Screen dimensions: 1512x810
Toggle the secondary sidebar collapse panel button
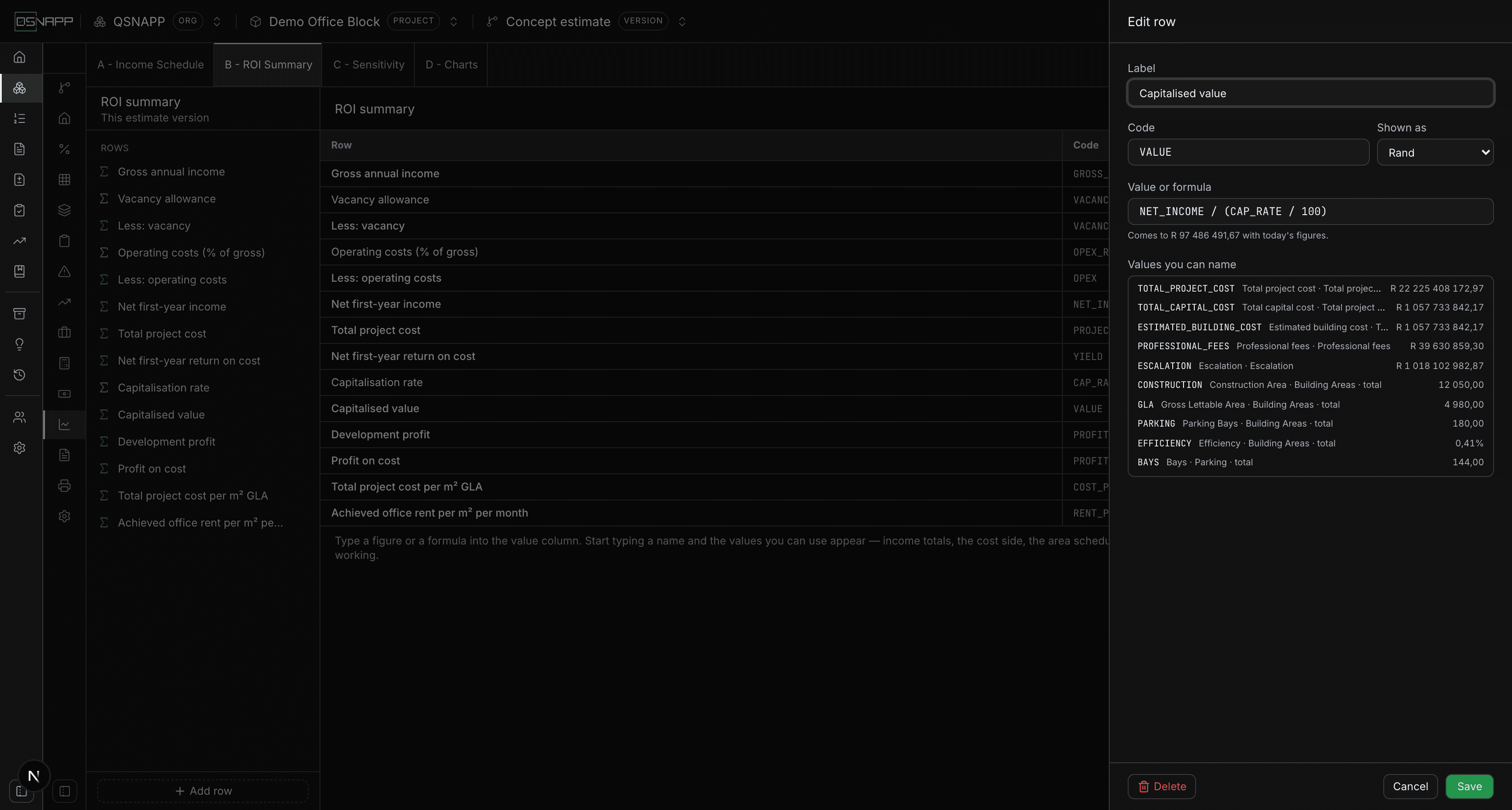64,791
